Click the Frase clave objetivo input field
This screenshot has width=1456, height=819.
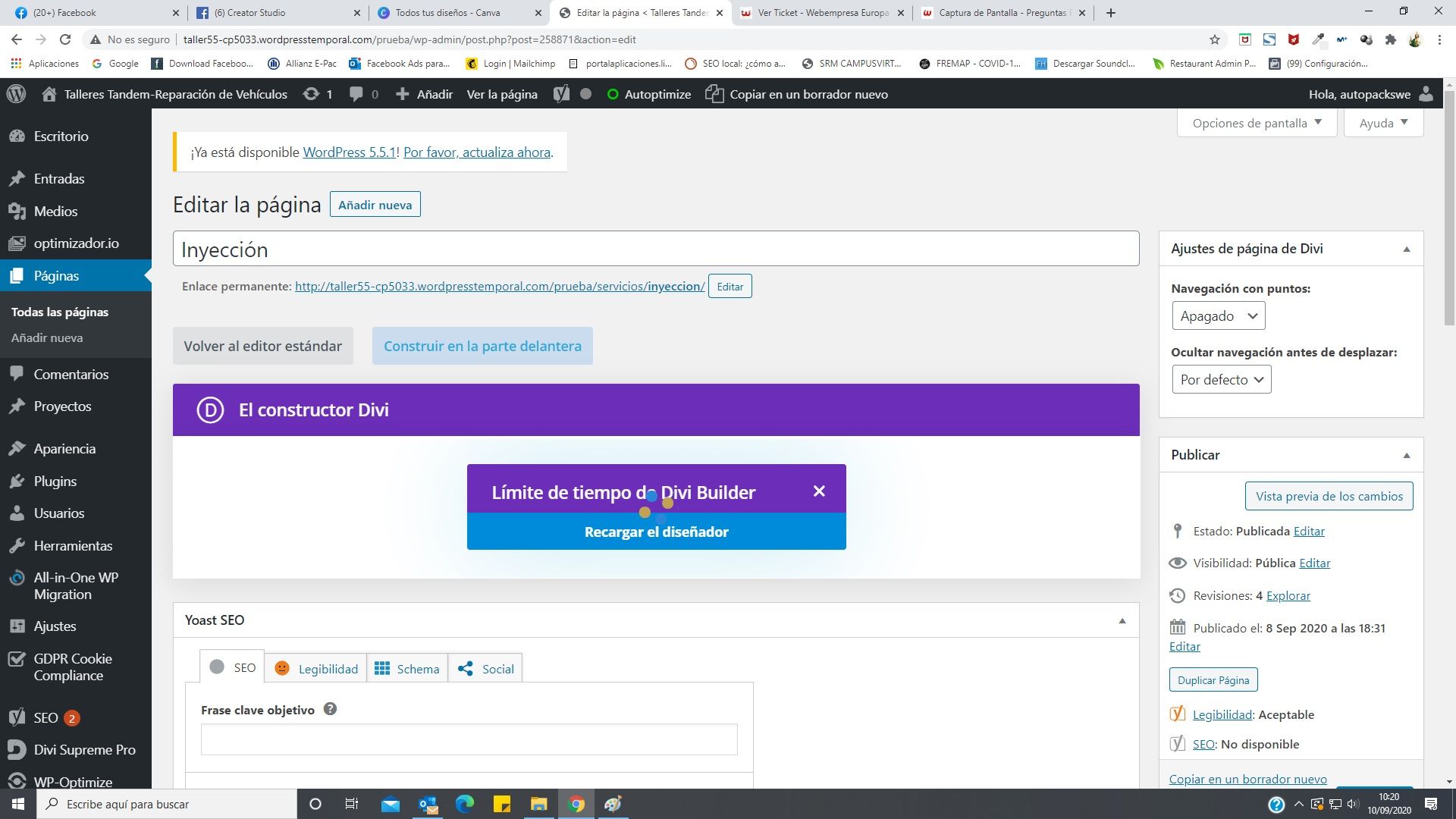coord(469,739)
